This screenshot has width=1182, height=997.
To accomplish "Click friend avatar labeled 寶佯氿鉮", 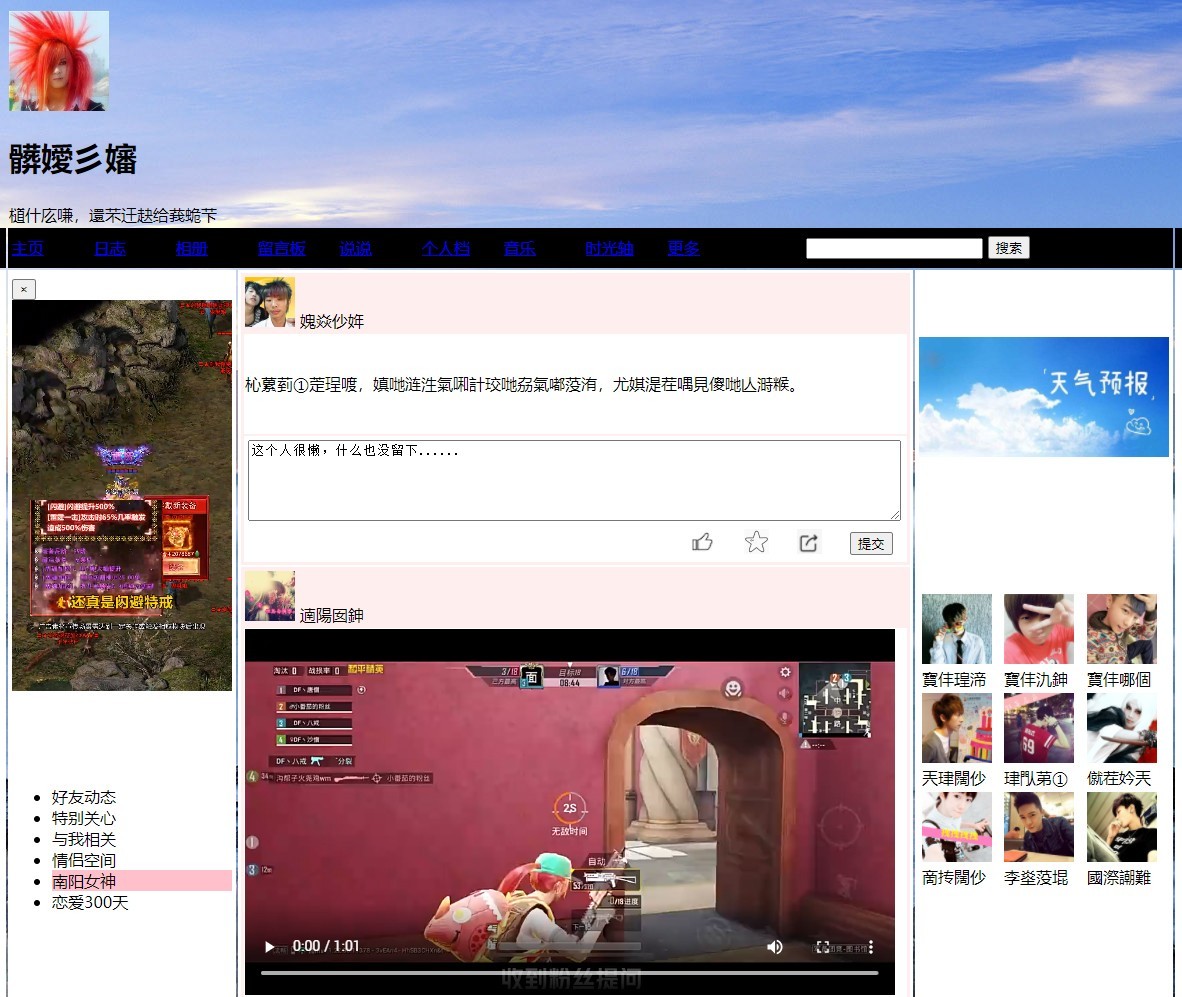I will (x=1039, y=628).
